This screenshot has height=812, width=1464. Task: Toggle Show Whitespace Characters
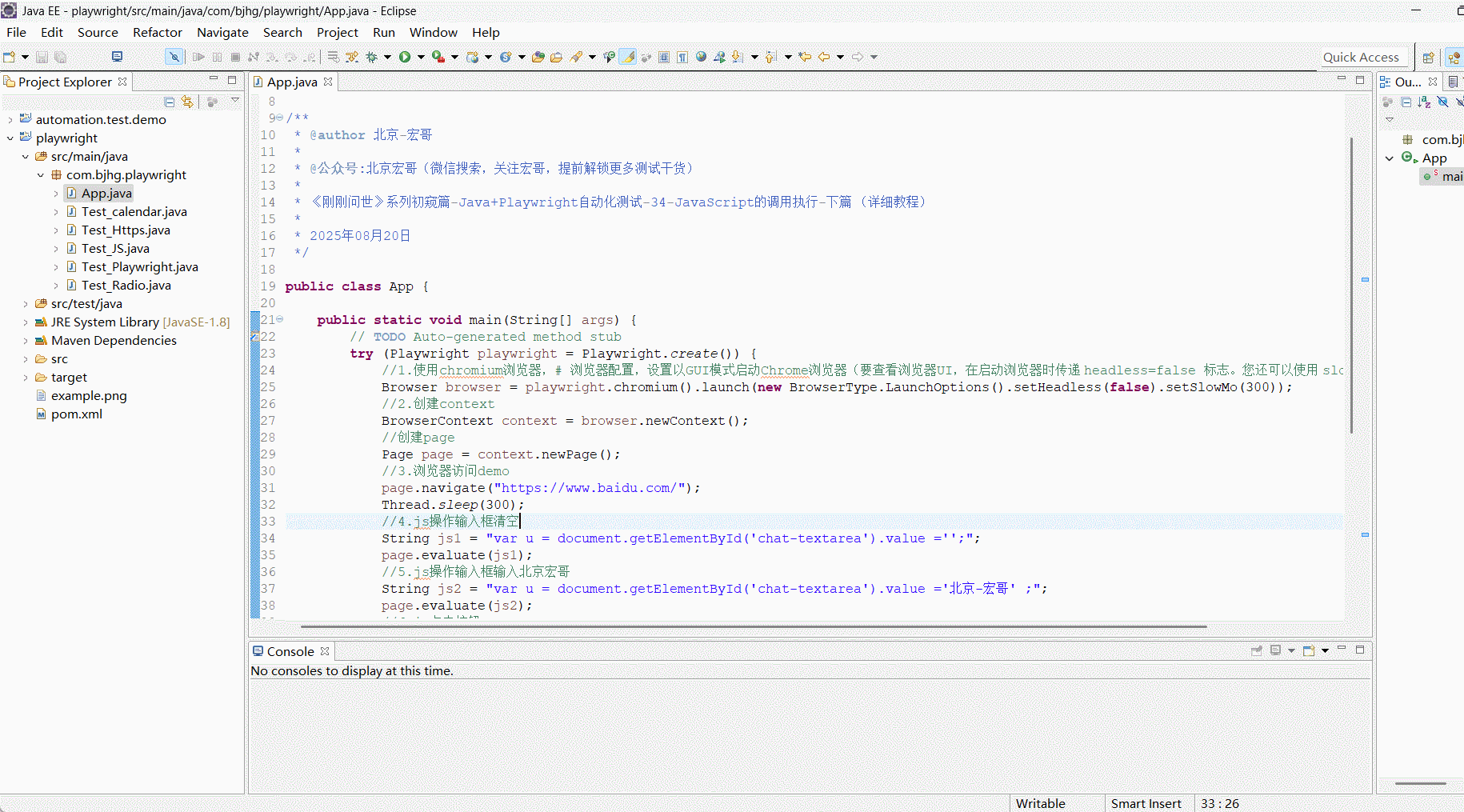point(682,57)
